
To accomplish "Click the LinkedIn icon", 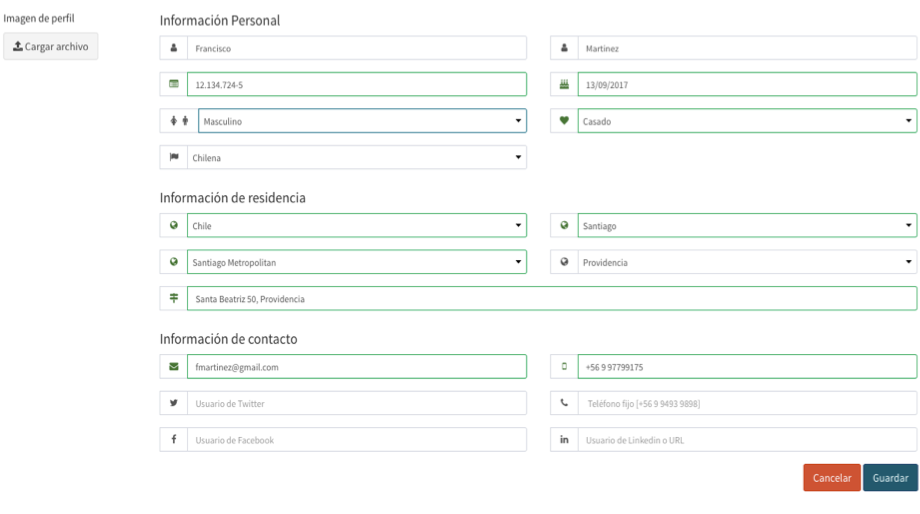I will (x=564, y=439).
